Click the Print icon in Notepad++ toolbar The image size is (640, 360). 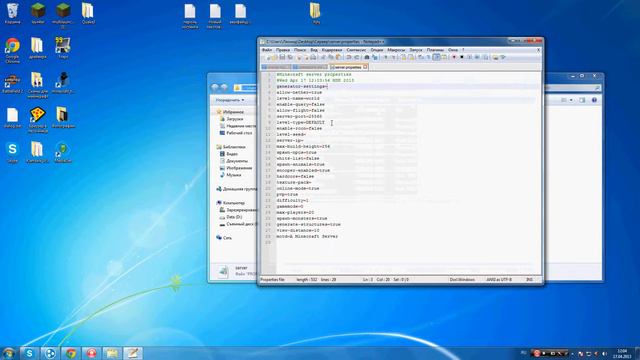313,57
